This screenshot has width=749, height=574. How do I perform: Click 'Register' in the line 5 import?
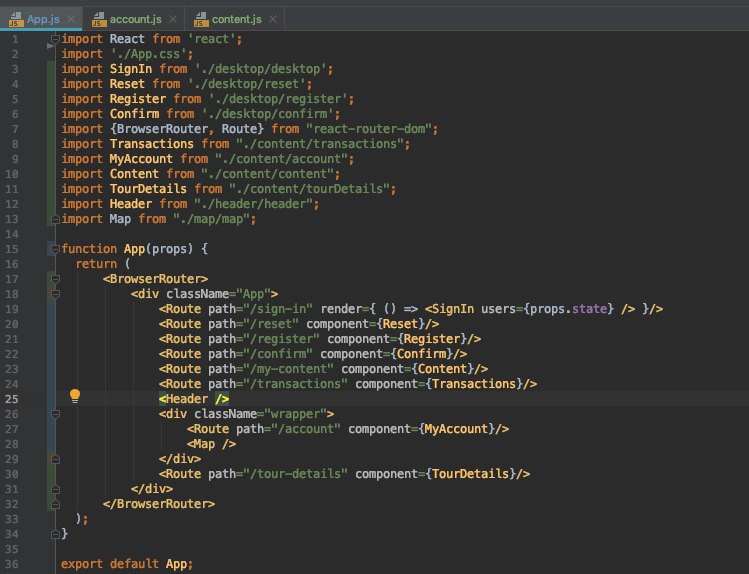point(138,99)
